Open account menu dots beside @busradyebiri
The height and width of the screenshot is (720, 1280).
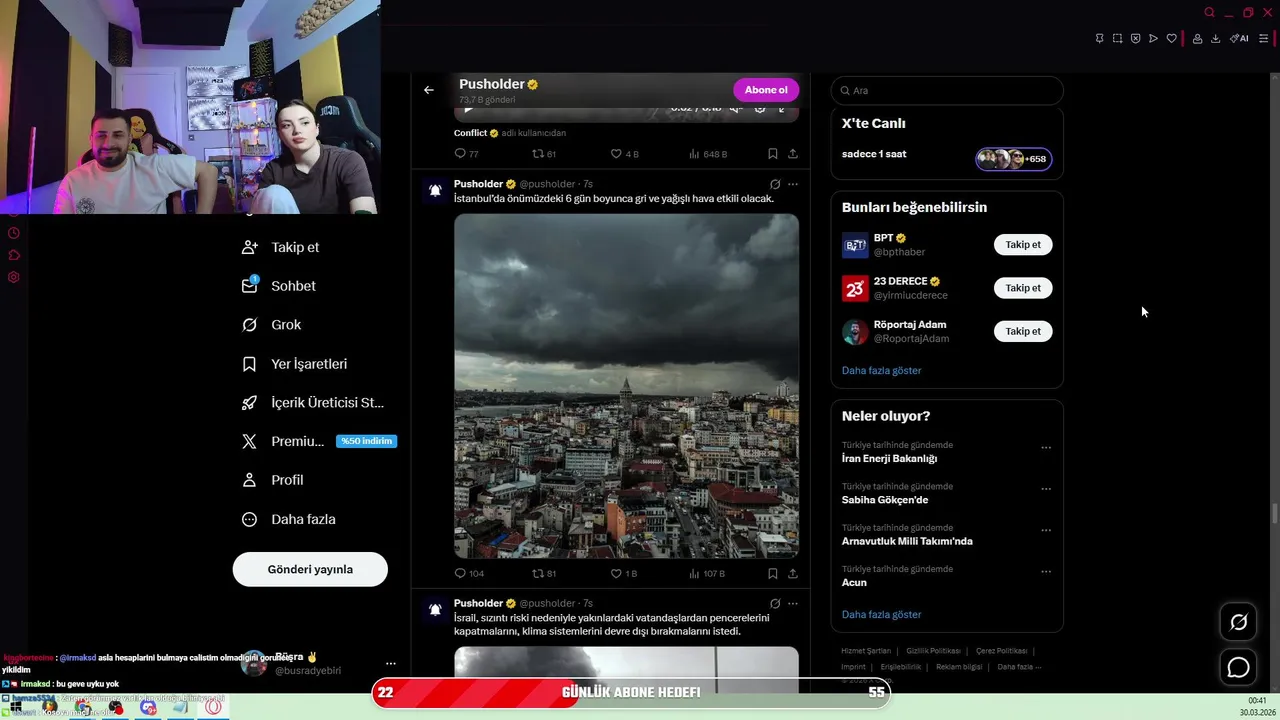(x=391, y=663)
